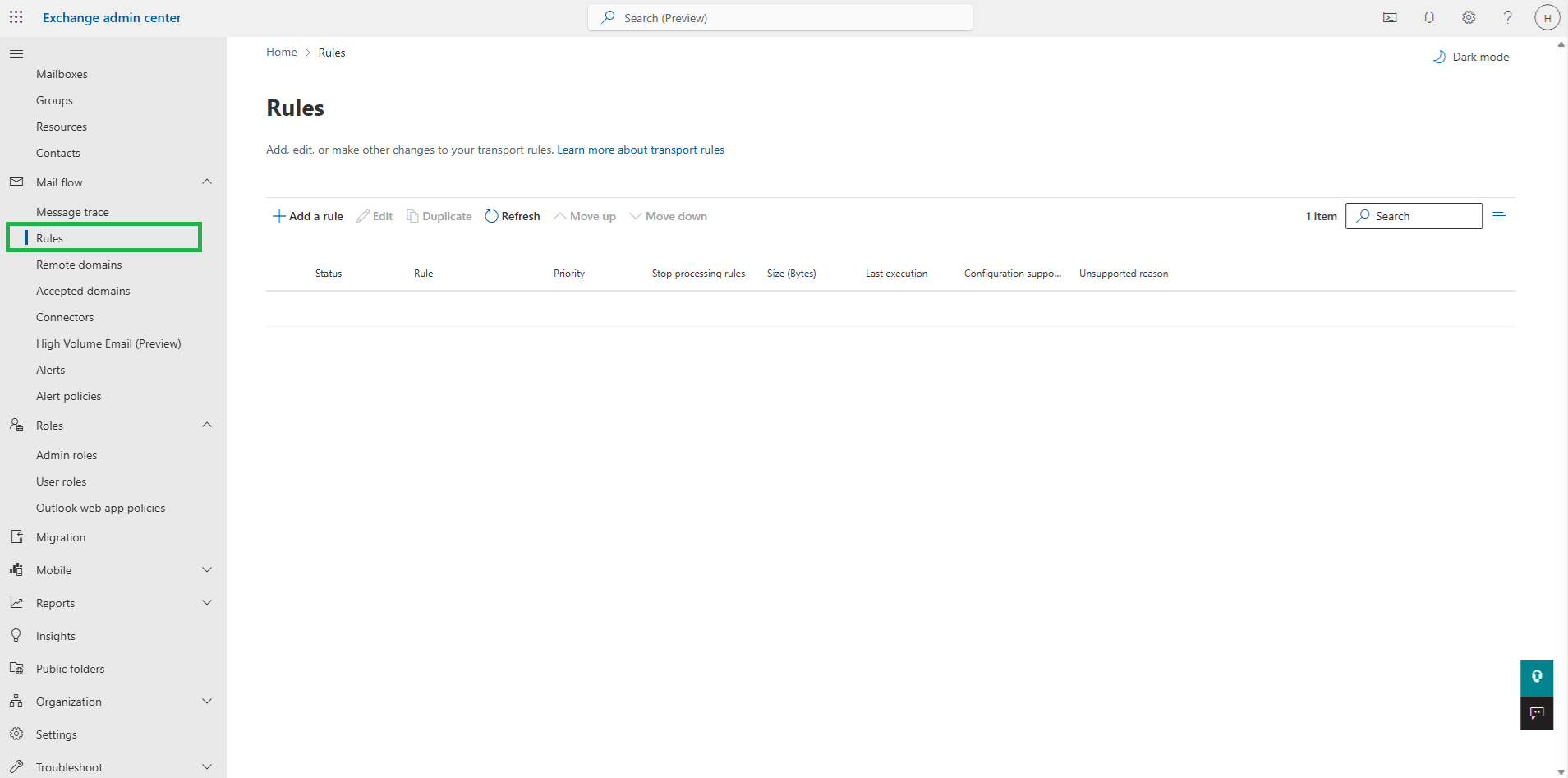Viewport: 1568px width, 778px height.
Task: Click the Refresh circular arrow icon
Action: 491,216
